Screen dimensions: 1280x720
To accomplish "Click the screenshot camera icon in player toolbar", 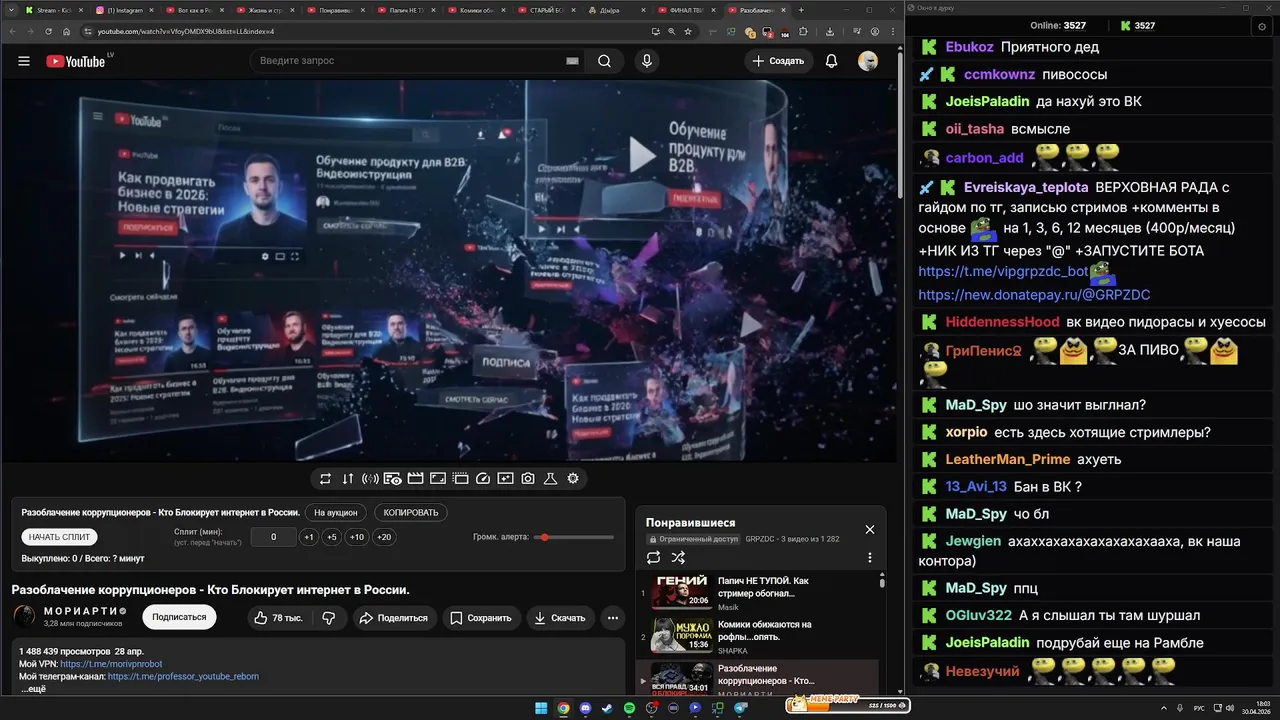I will click(x=527, y=479).
